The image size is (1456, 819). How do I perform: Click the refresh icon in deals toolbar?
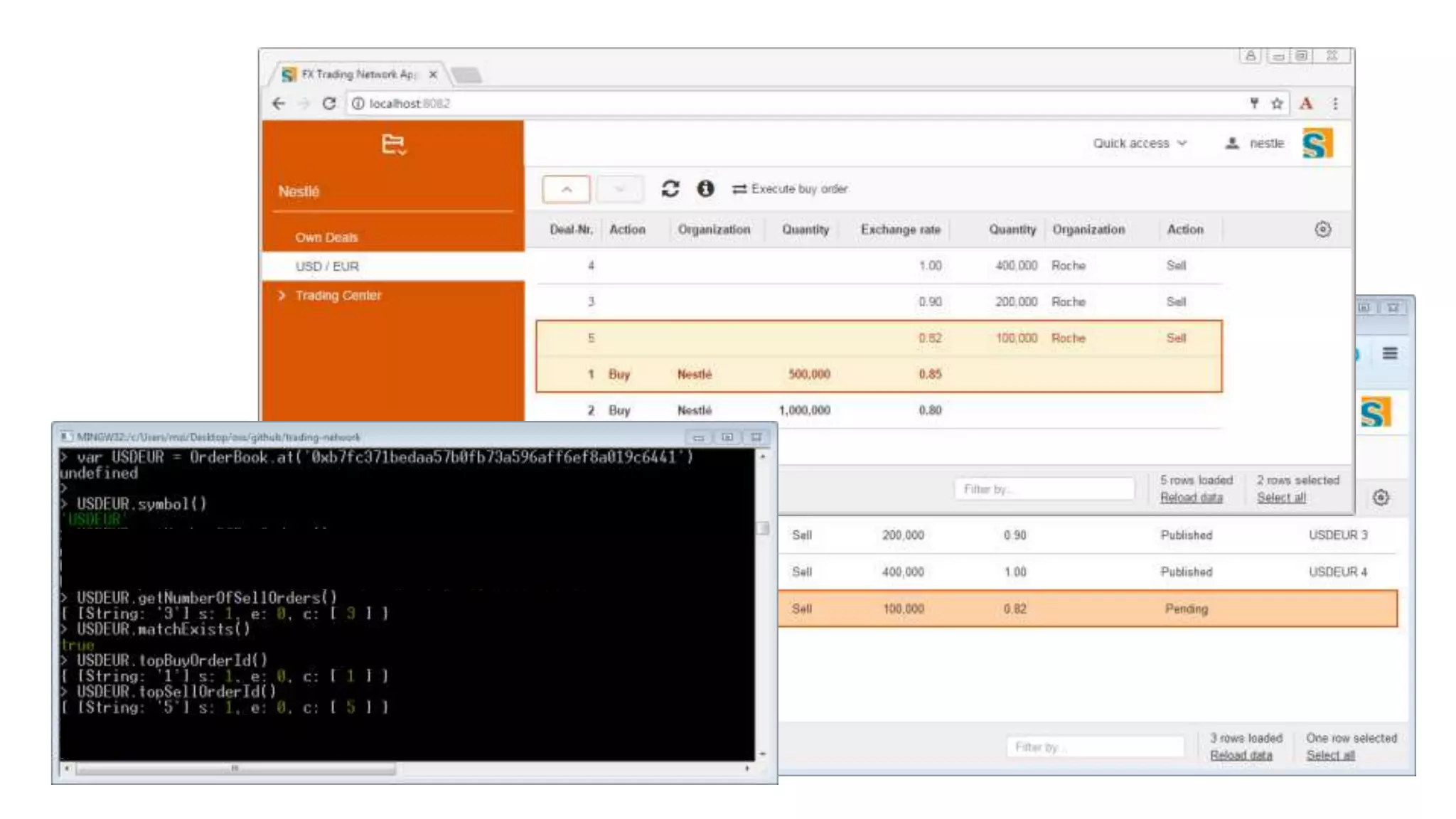tap(670, 189)
